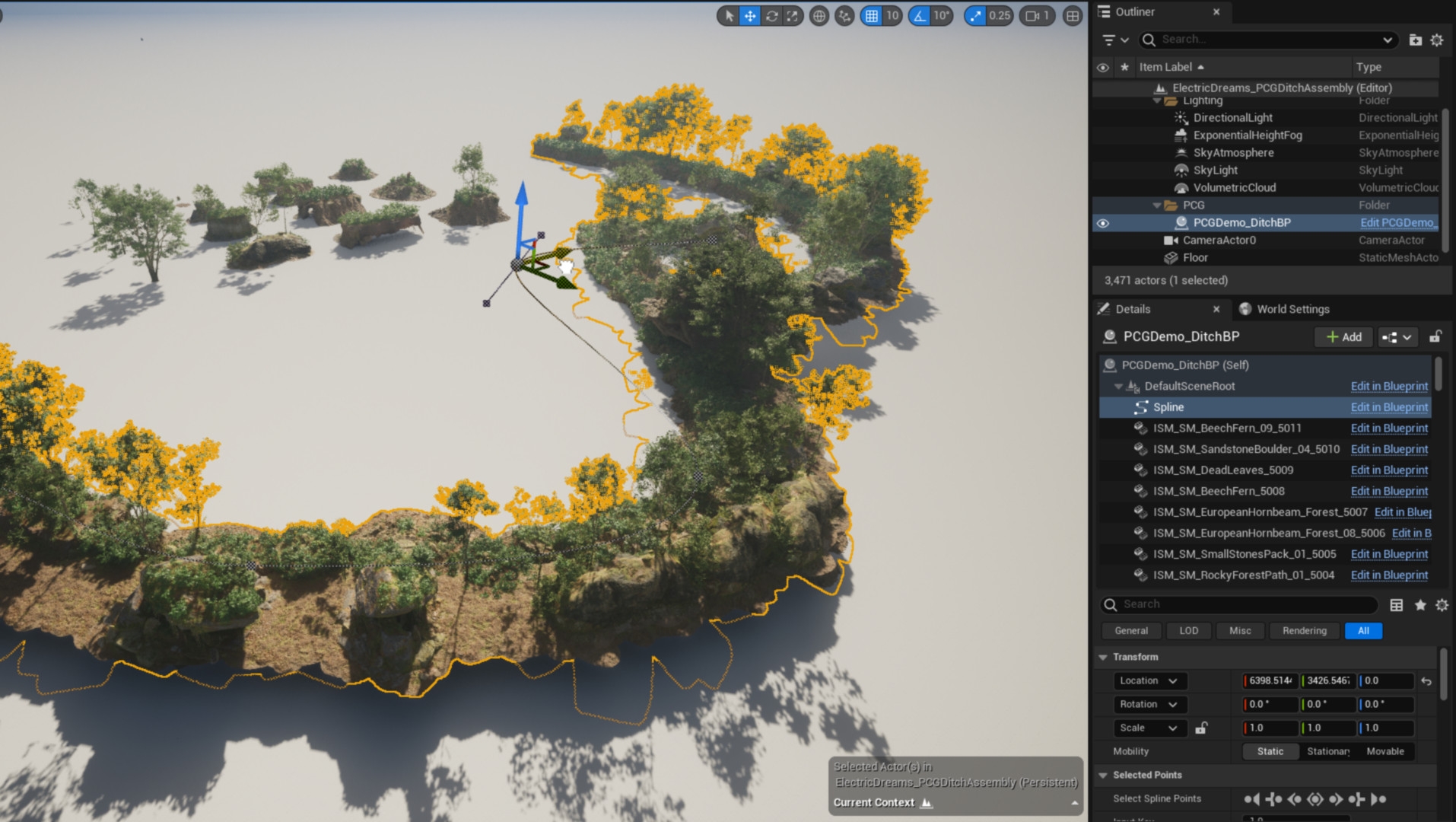Open the viewport layout grid icon
The image size is (1456, 822).
click(x=1072, y=15)
